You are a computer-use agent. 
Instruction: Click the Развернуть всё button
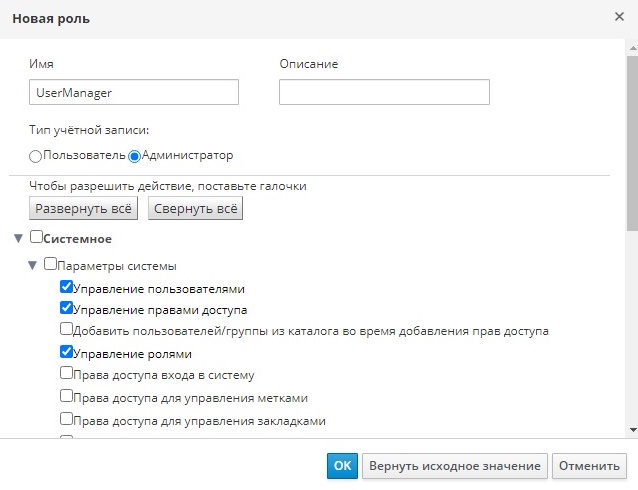(x=84, y=208)
